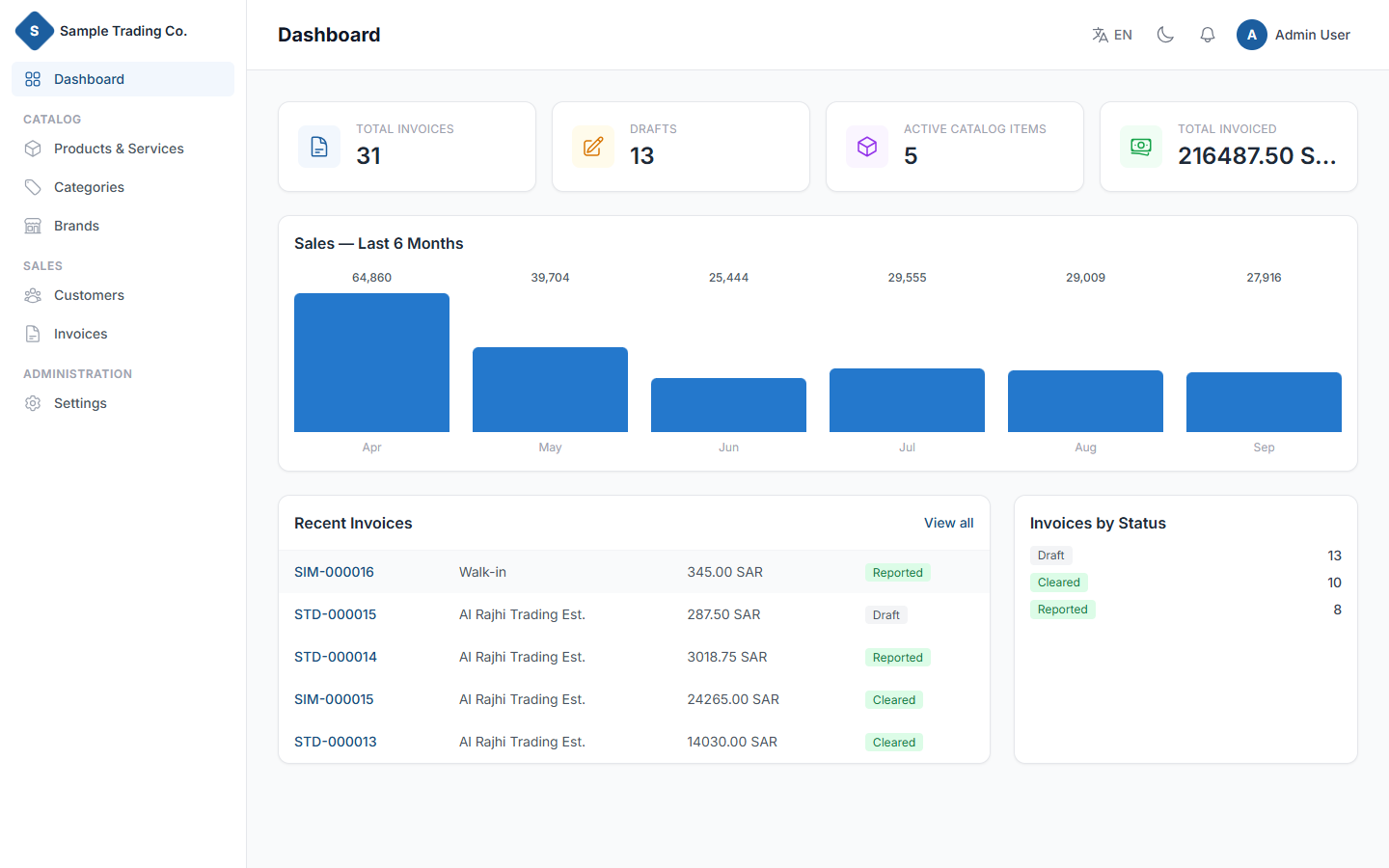Open the notifications bell
Screen dimensions: 1389x868
pyautogui.click(x=1208, y=35)
